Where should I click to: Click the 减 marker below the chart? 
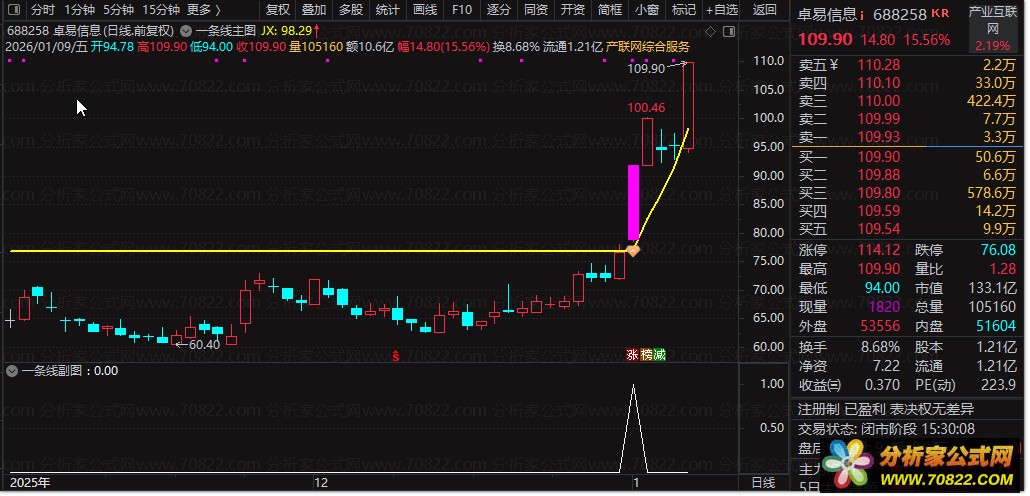(x=660, y=355)
